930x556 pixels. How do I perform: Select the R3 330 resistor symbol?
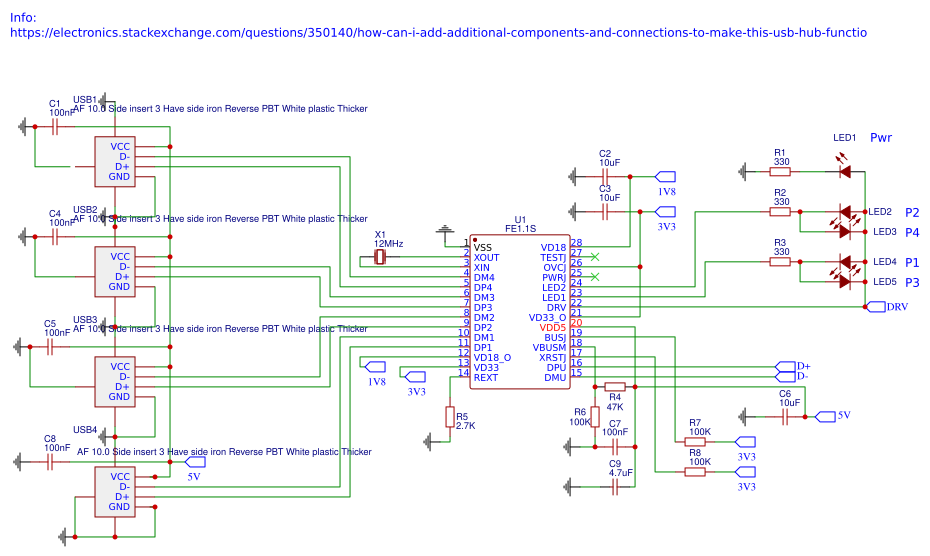tap(780, 262)
